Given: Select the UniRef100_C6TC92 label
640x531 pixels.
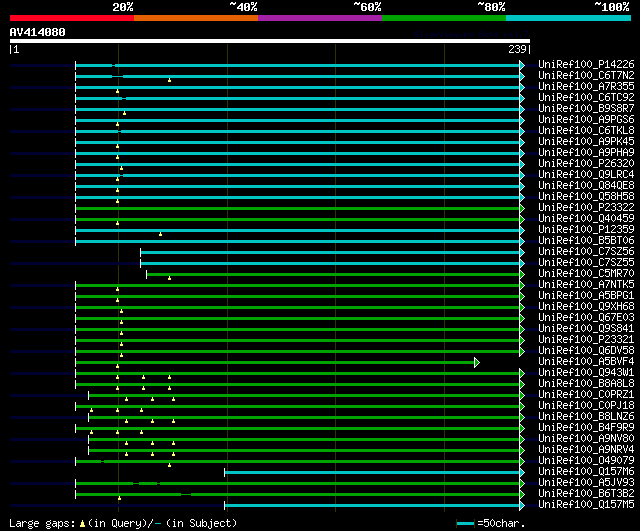Looking at the screenshot, I should pos(586,98).
